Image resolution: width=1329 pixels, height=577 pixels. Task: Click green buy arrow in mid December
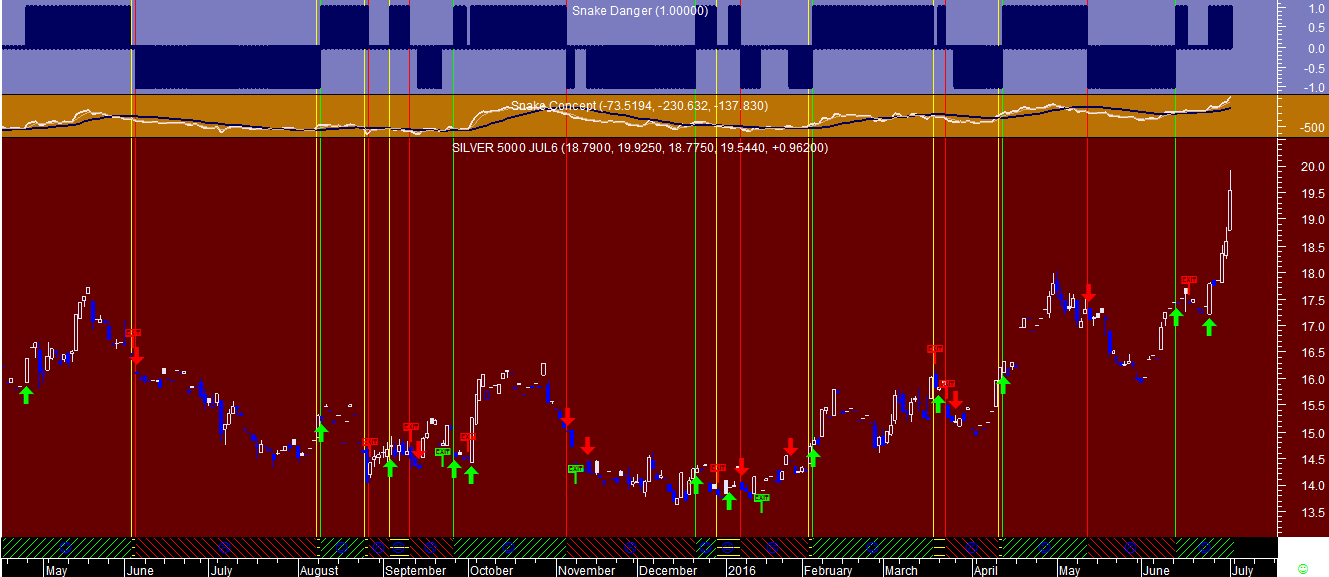(697, 485)
